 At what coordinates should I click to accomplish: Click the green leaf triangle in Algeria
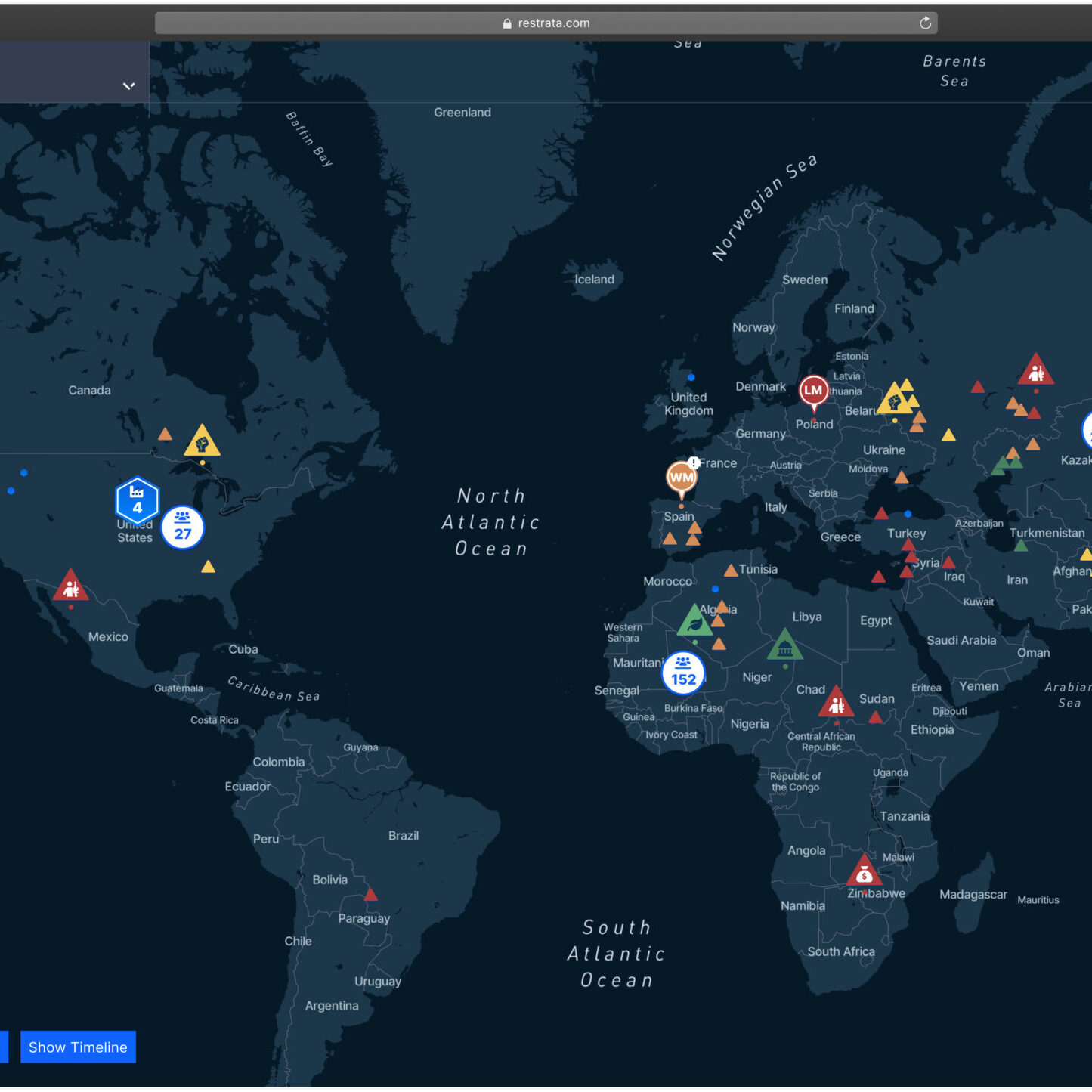pos(694,621)
